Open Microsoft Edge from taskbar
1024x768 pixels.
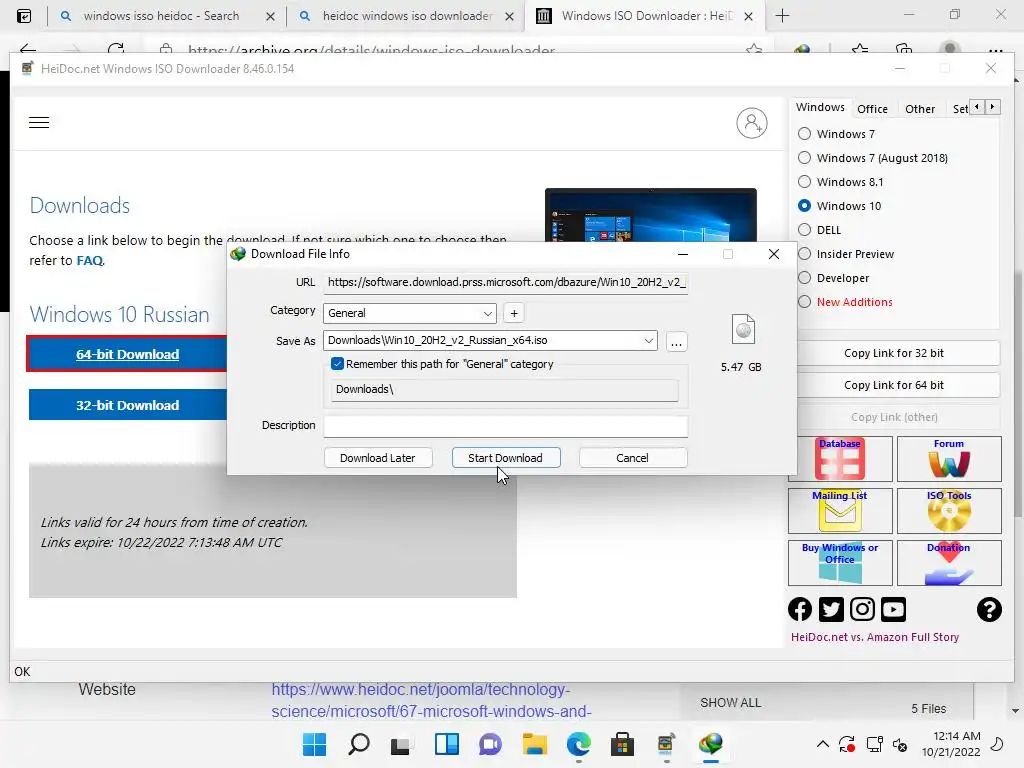click(579, 744)
